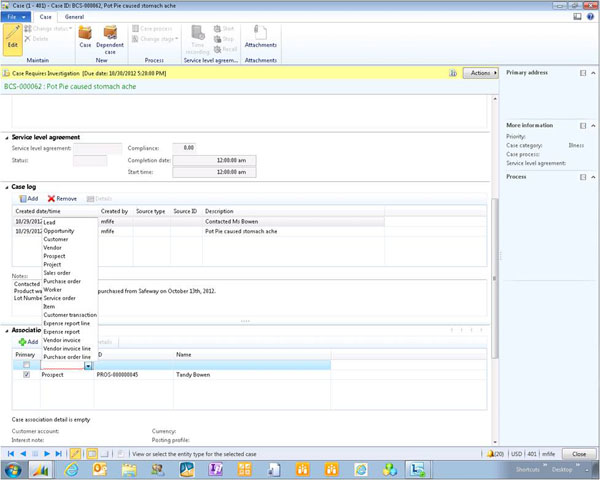Select Sales order in the dropdown list

(x=59, y=272)
